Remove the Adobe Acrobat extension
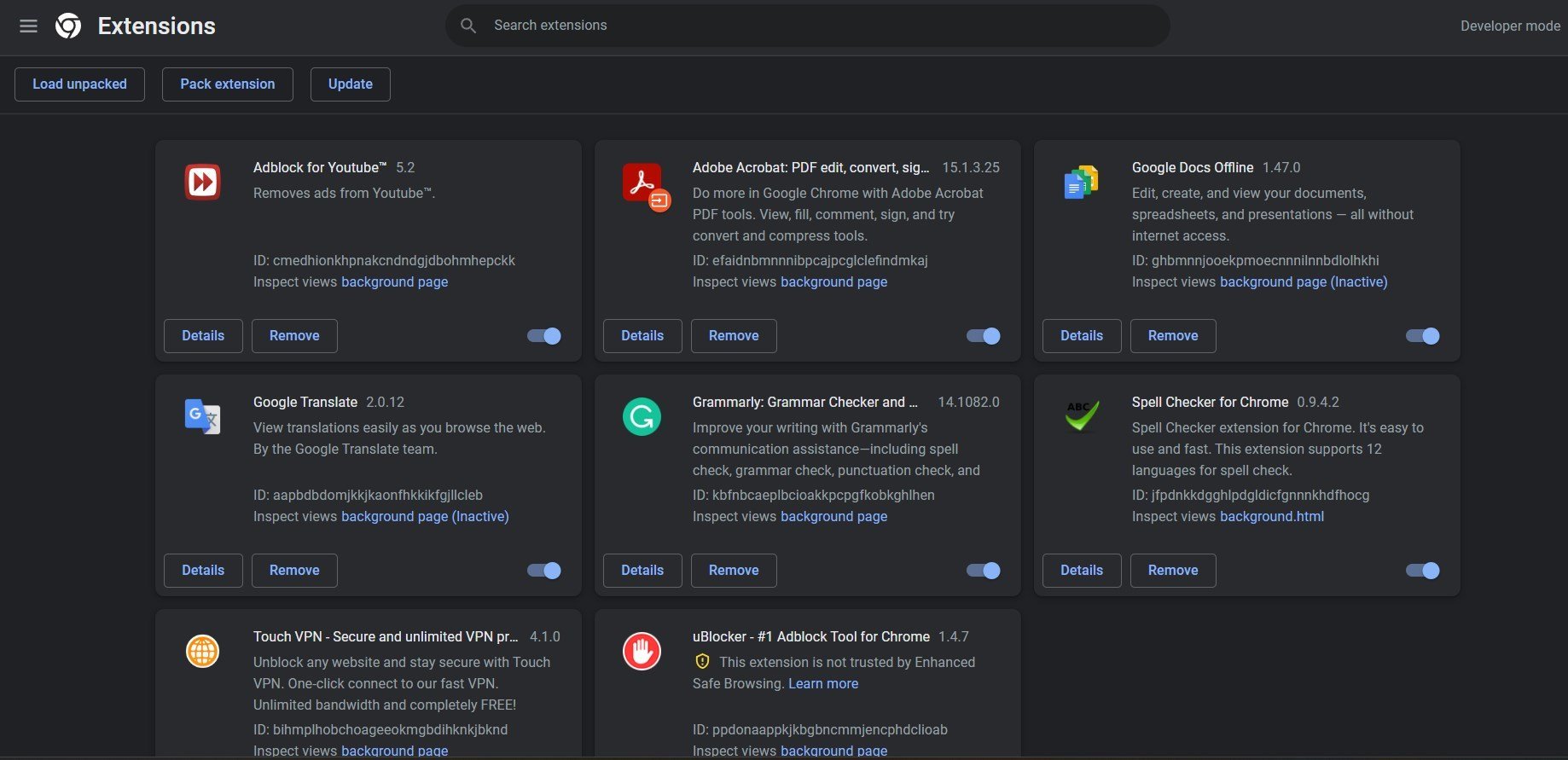Viewport: 1568px width, 760px height. [x=734, y=336]
